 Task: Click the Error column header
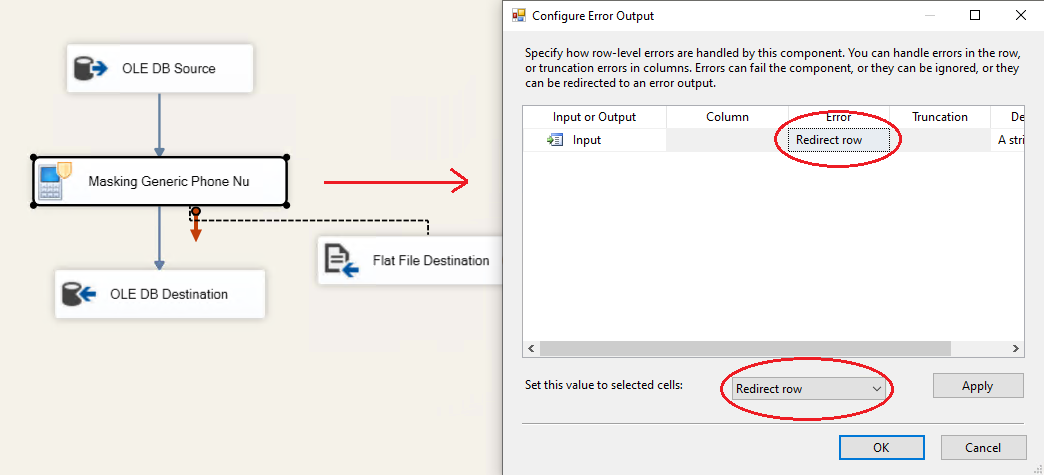pyautogui.click(x=838, y=117)
